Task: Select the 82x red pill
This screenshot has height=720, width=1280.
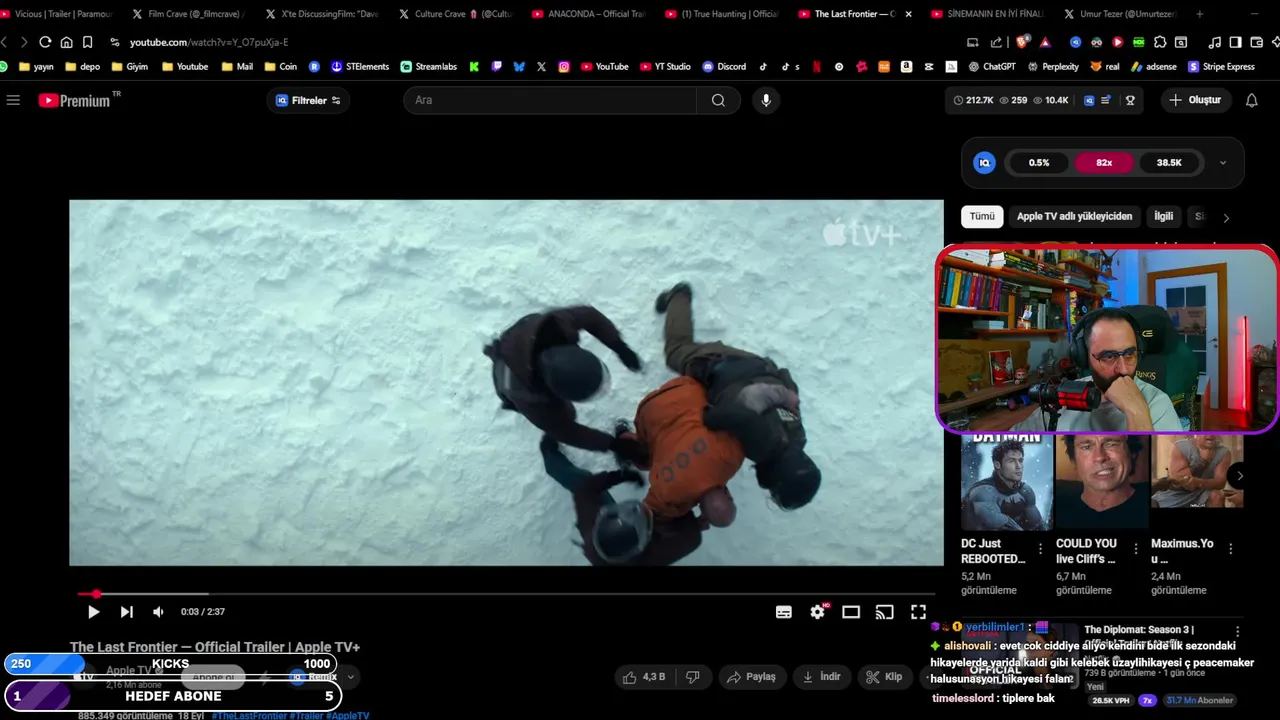Action: pos(1104,163)
